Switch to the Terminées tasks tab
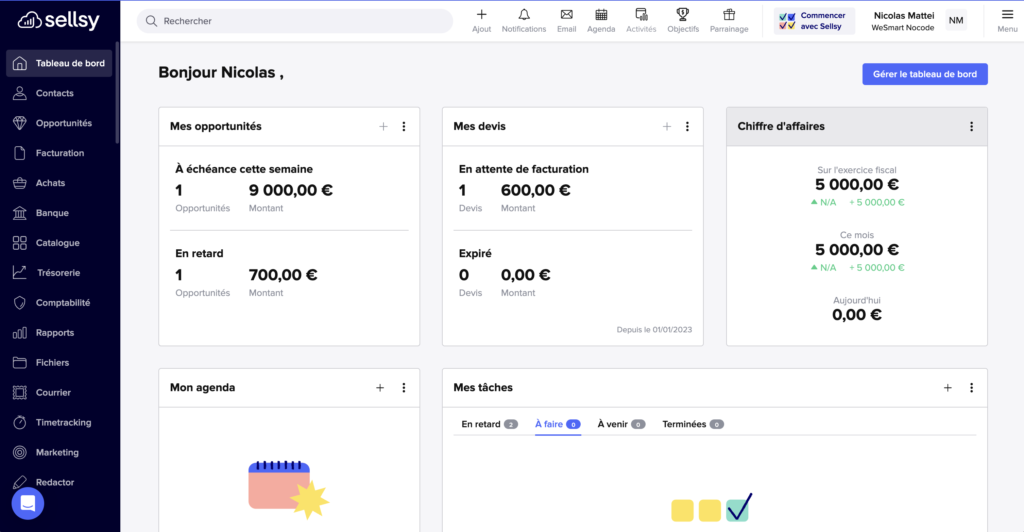 (692, 424)
